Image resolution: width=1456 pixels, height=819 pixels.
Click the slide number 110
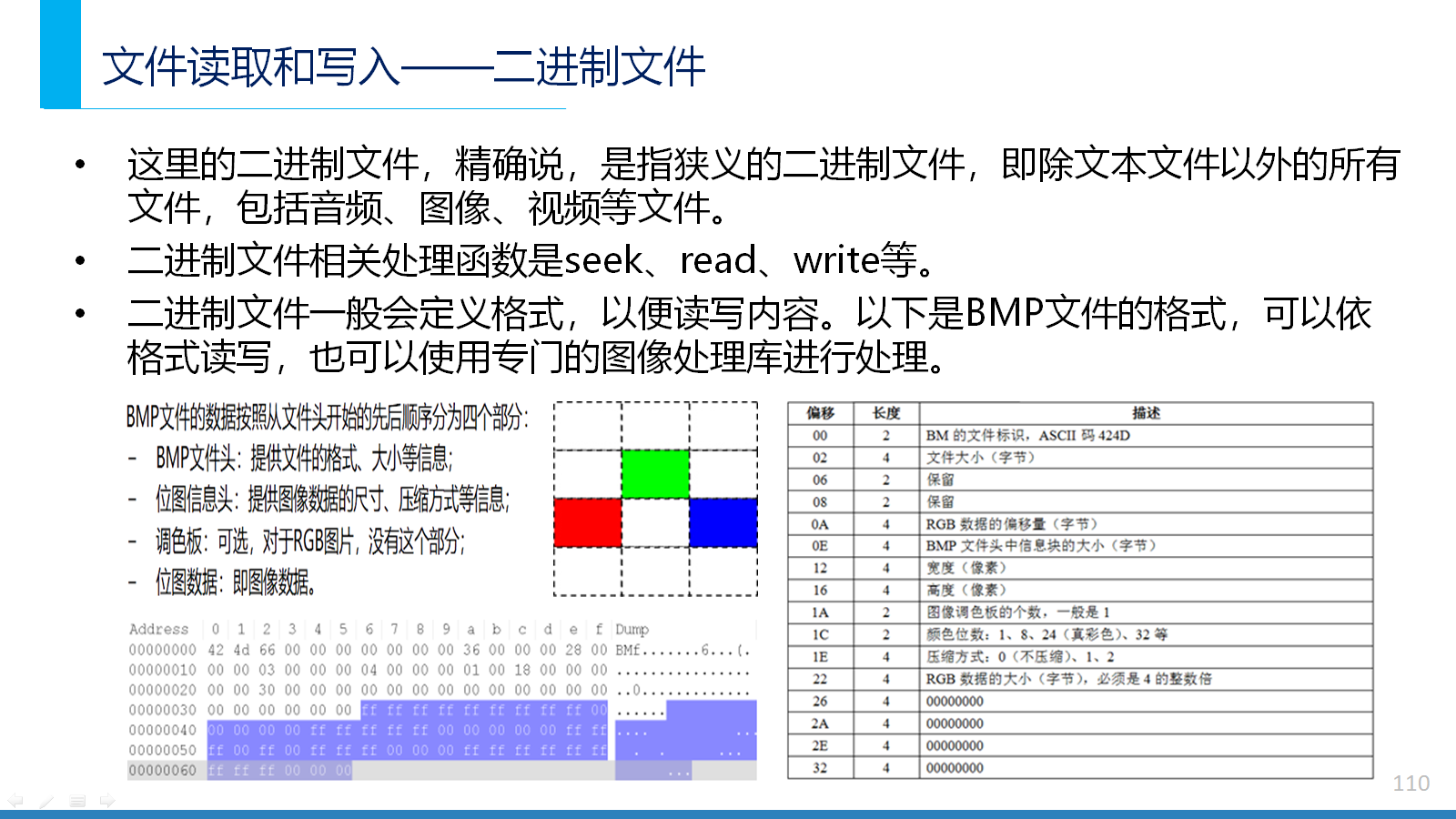pyautogui.click(x=1410, y=784)
